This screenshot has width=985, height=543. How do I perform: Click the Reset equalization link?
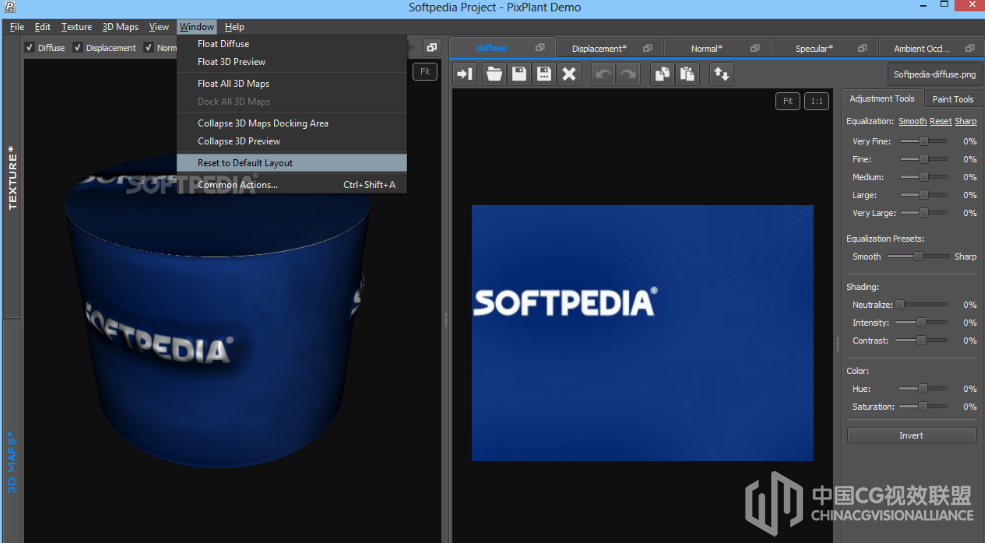point(940,121)
